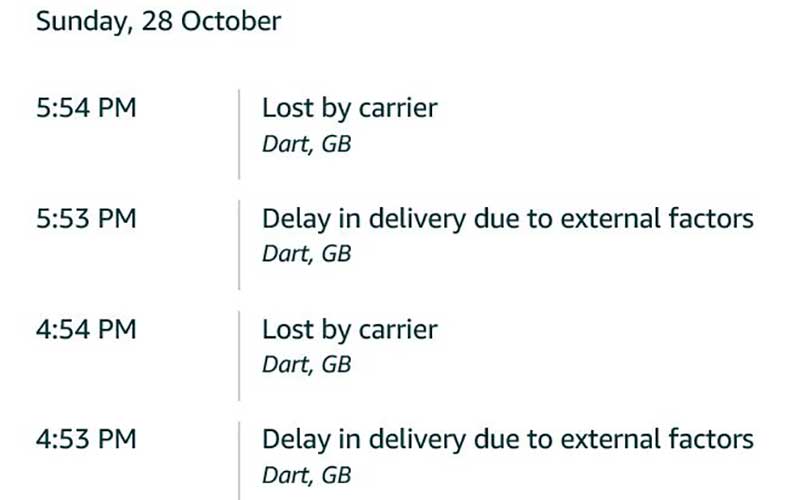Image resolution: width=800 pixels, height=500 pixels.
Task: Click Dart, GB location under 4:53 PM entry
Action: 306,475
